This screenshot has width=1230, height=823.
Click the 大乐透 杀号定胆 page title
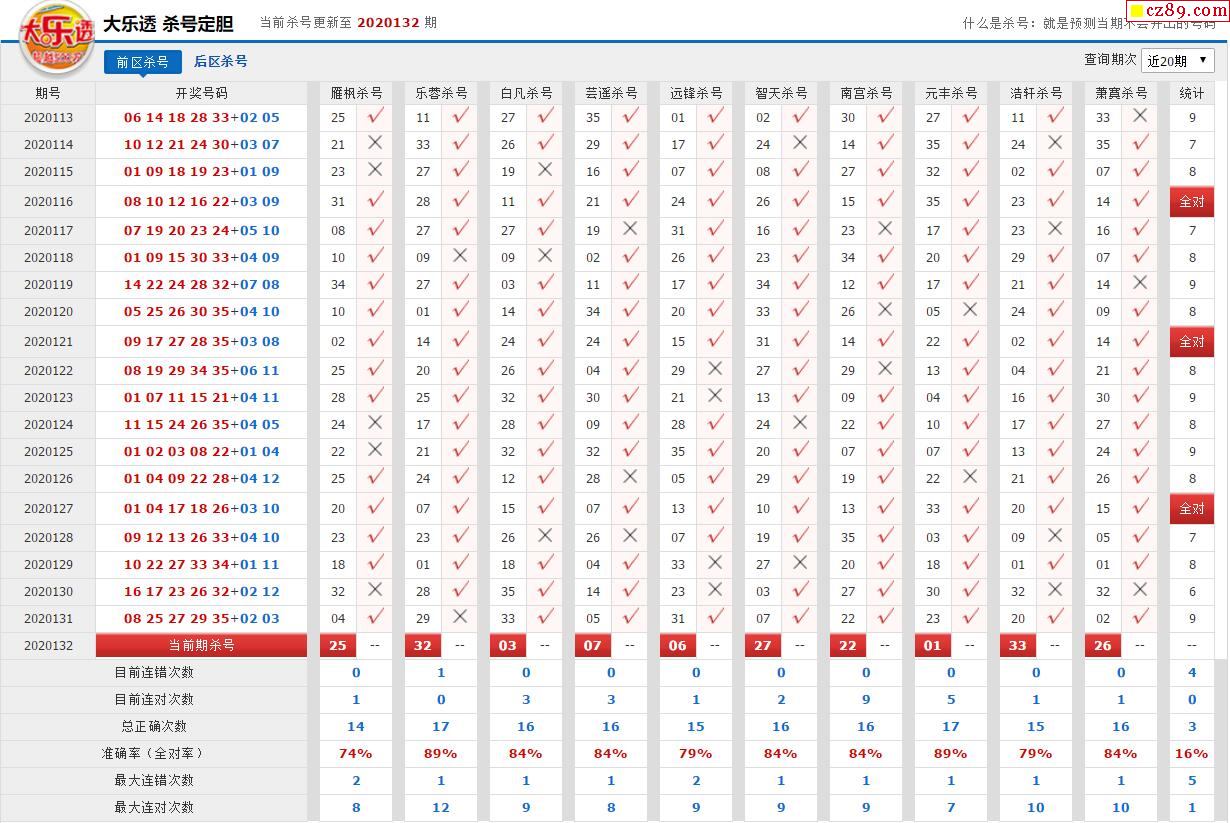[x=168, y=24]
